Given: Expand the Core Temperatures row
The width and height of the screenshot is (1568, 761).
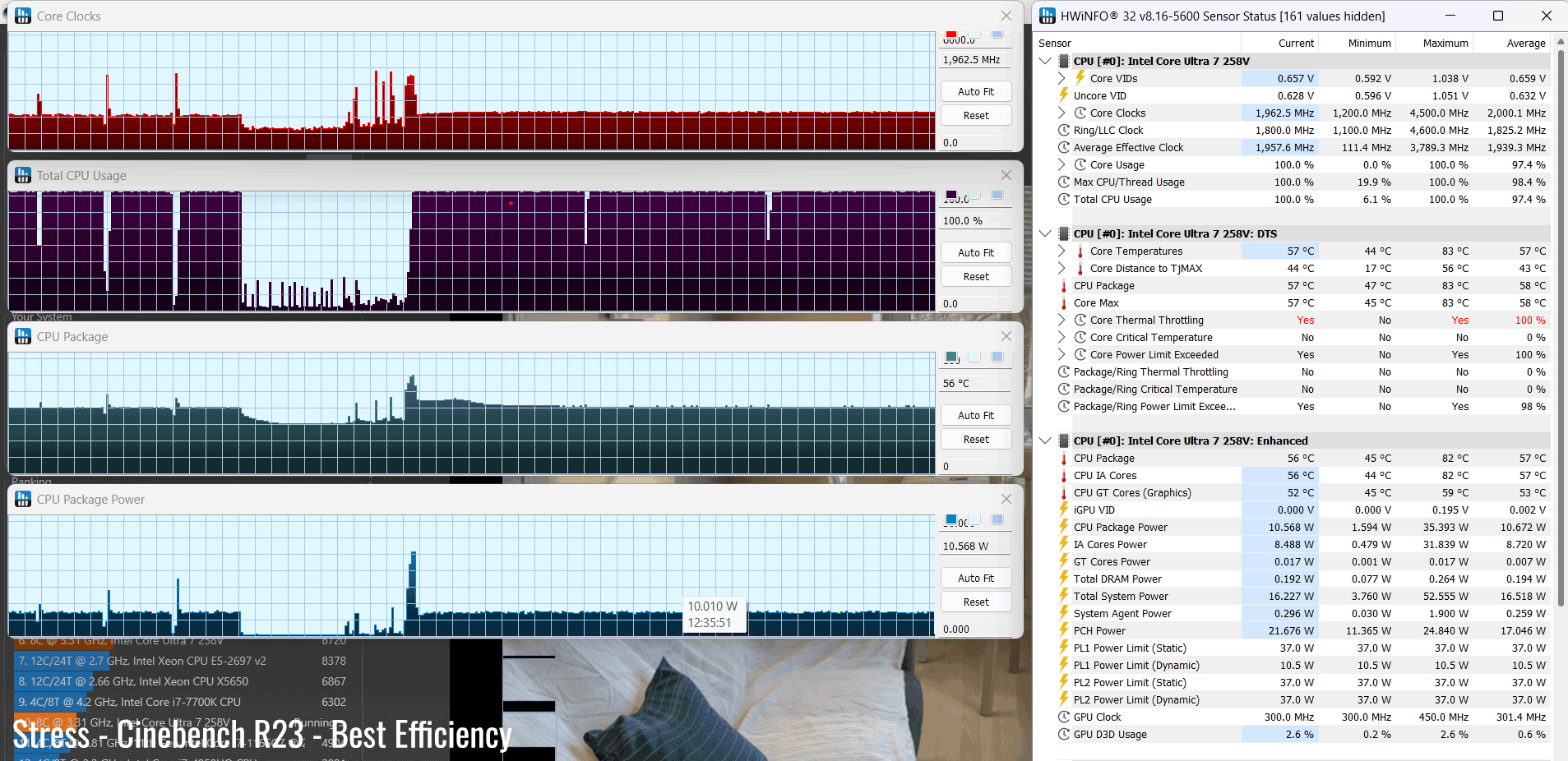Looking at the screenshot, I should [x=1062, y=251].
